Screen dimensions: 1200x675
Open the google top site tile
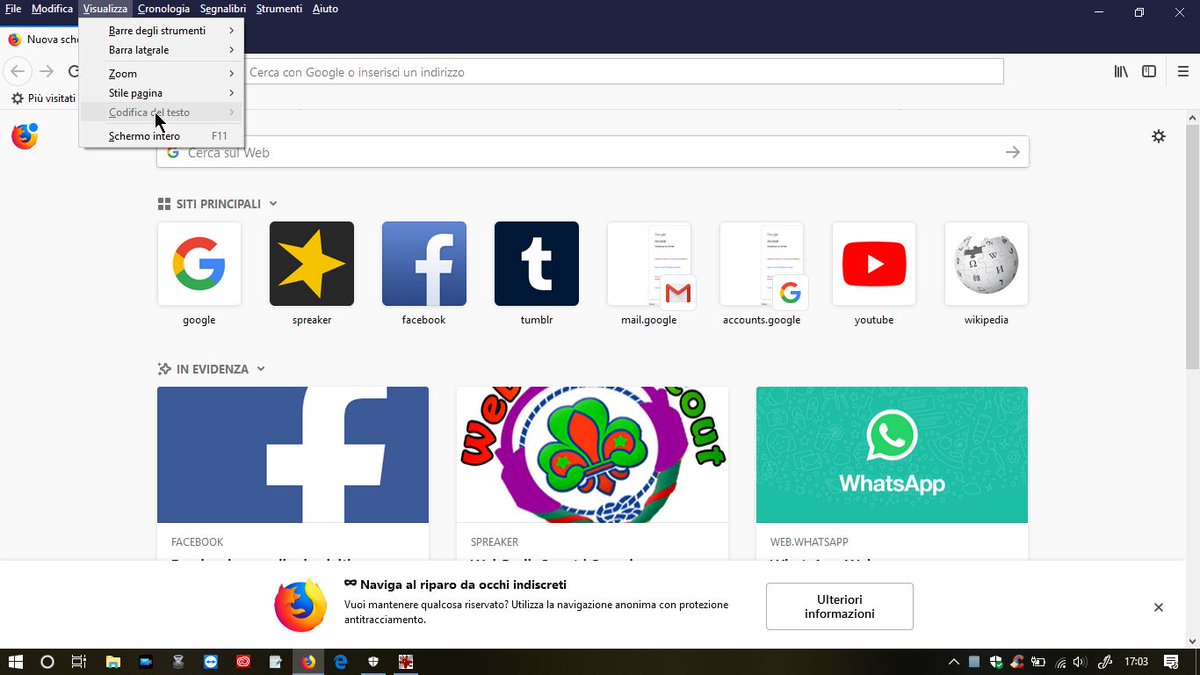tap(199, 264)
